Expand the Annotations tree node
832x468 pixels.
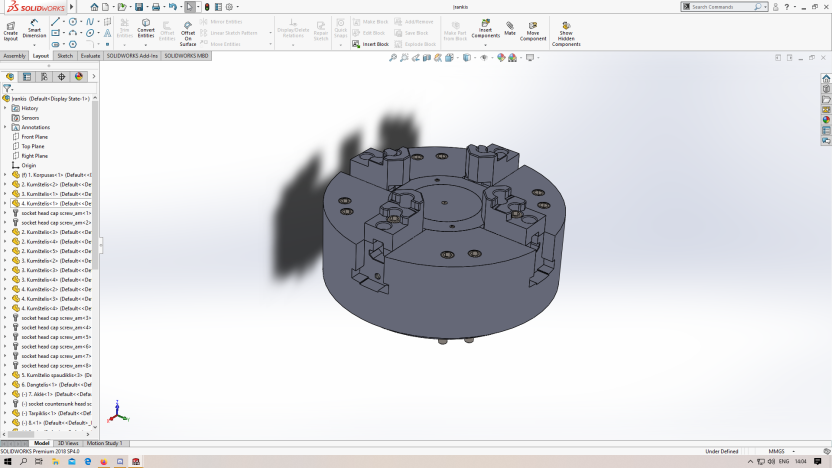point(5,127)
